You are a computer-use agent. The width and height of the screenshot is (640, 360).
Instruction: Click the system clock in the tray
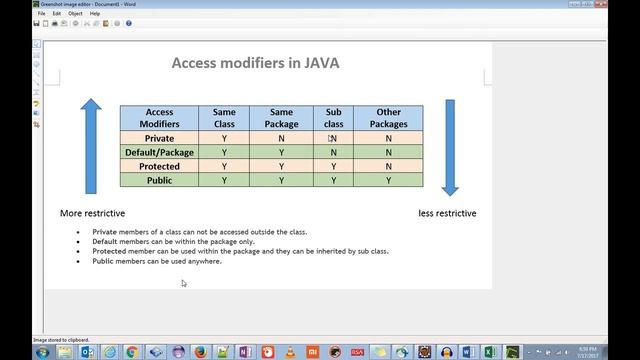coord(587,352)
